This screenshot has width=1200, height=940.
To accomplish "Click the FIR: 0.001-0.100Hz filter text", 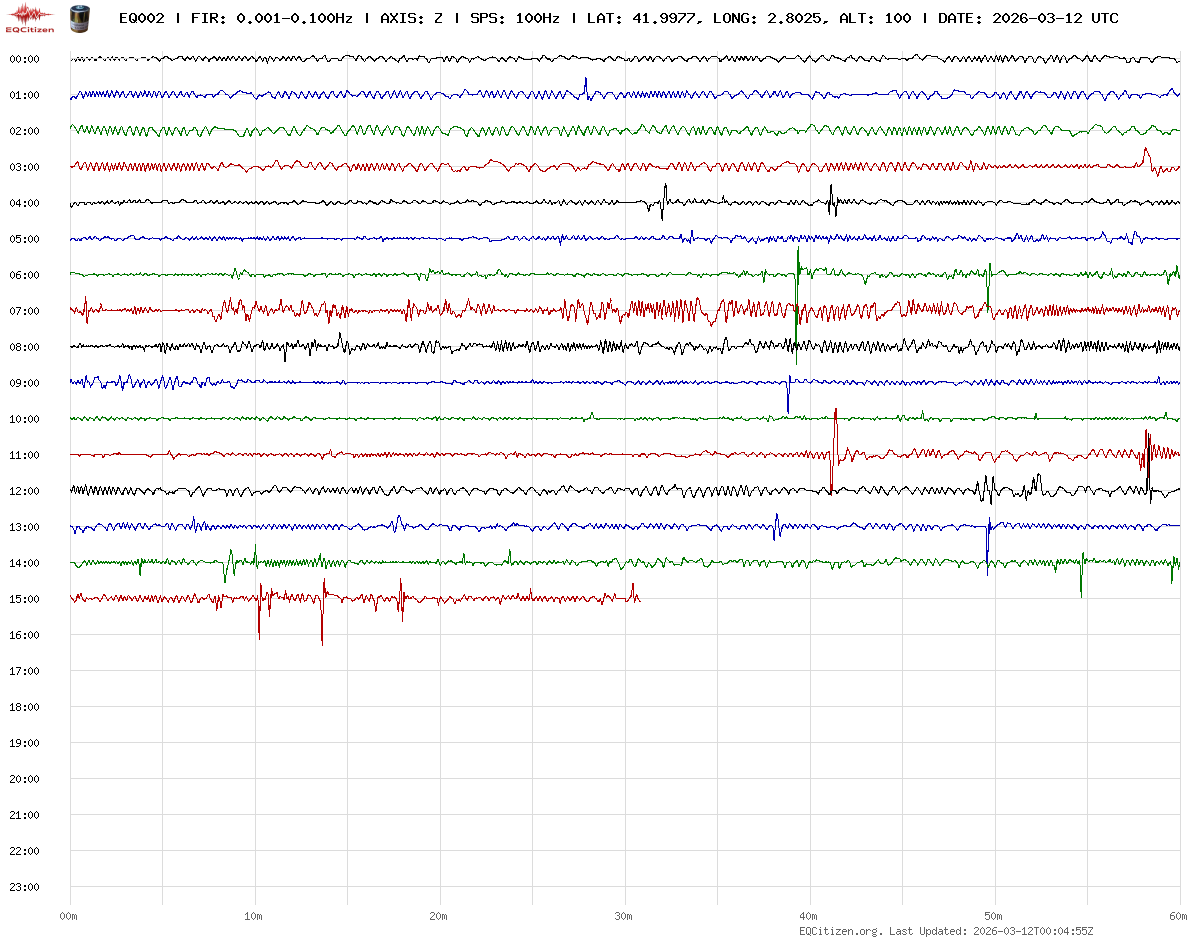I will pyautogui.click(x=271, y=18).
